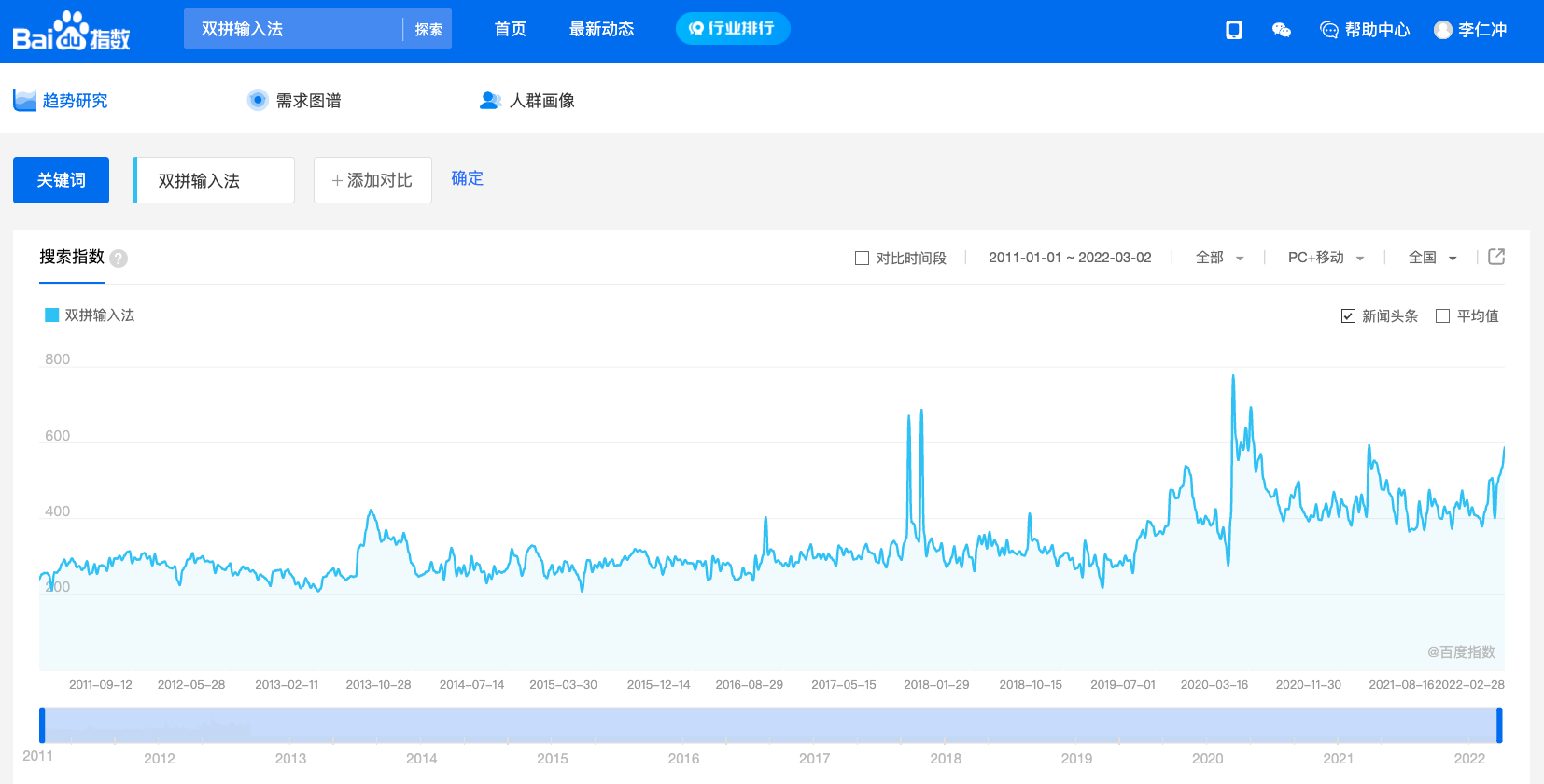
Task: Click the 探索 search button
Action: (x=428, y=29)
